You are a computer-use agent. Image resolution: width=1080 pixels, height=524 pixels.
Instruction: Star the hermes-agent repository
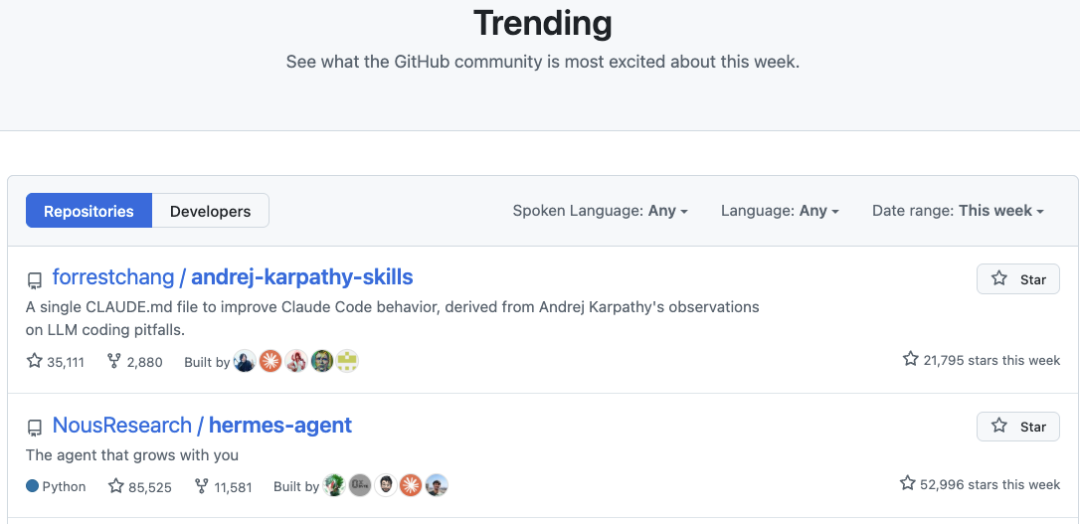coord(1018,426)
